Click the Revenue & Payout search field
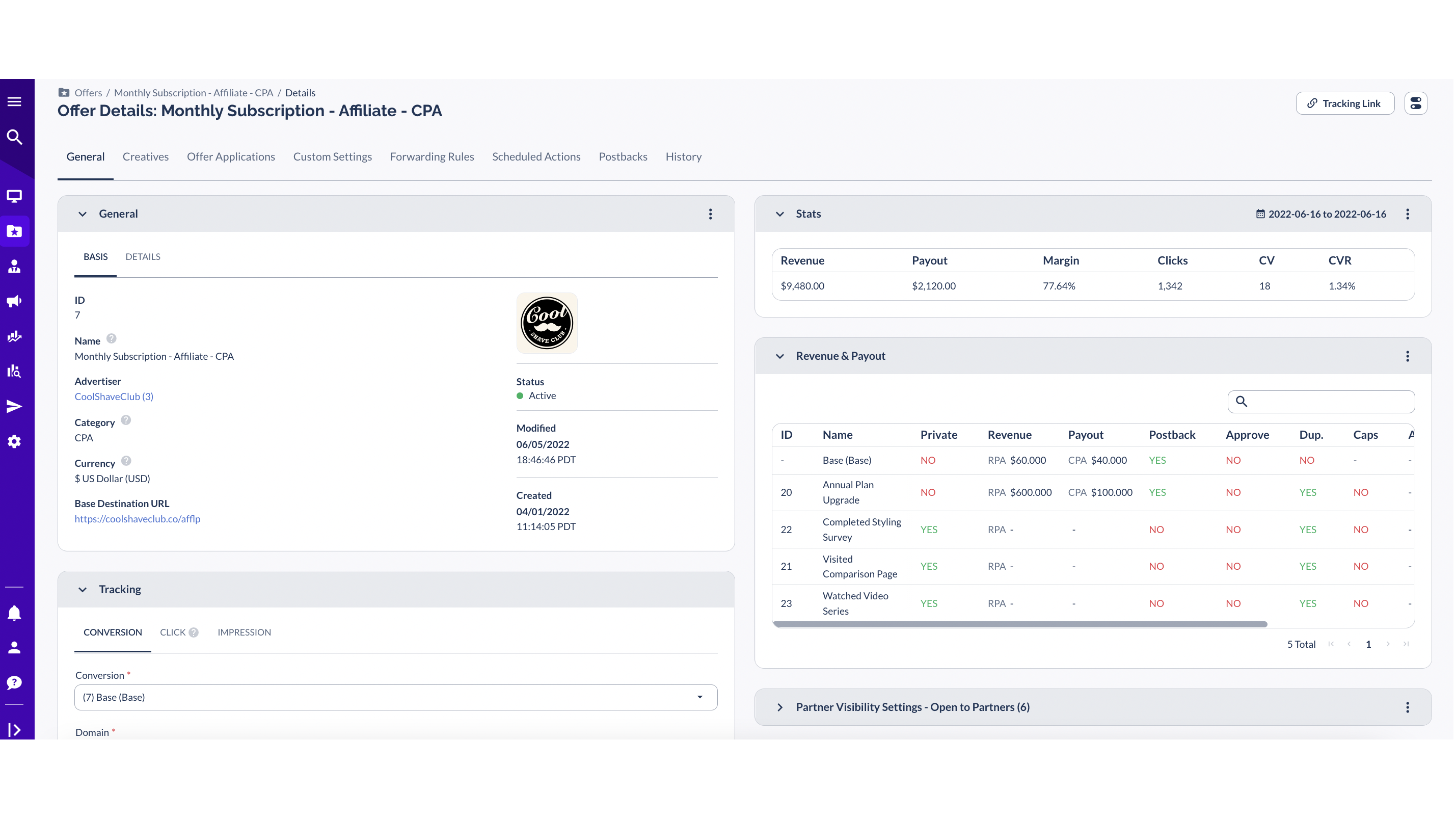1456x819 pixels. (x=1321, y=402)
